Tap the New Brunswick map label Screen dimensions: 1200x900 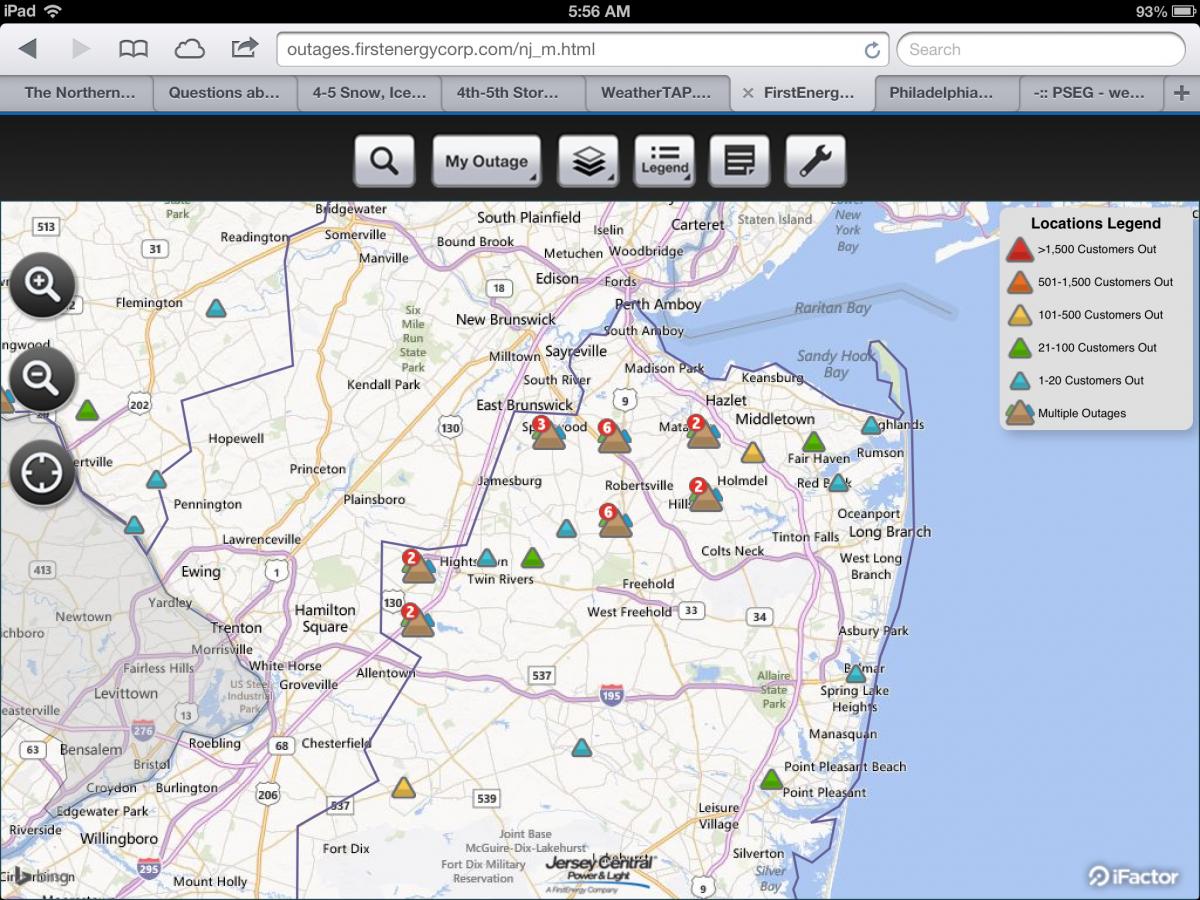point(506,319)
